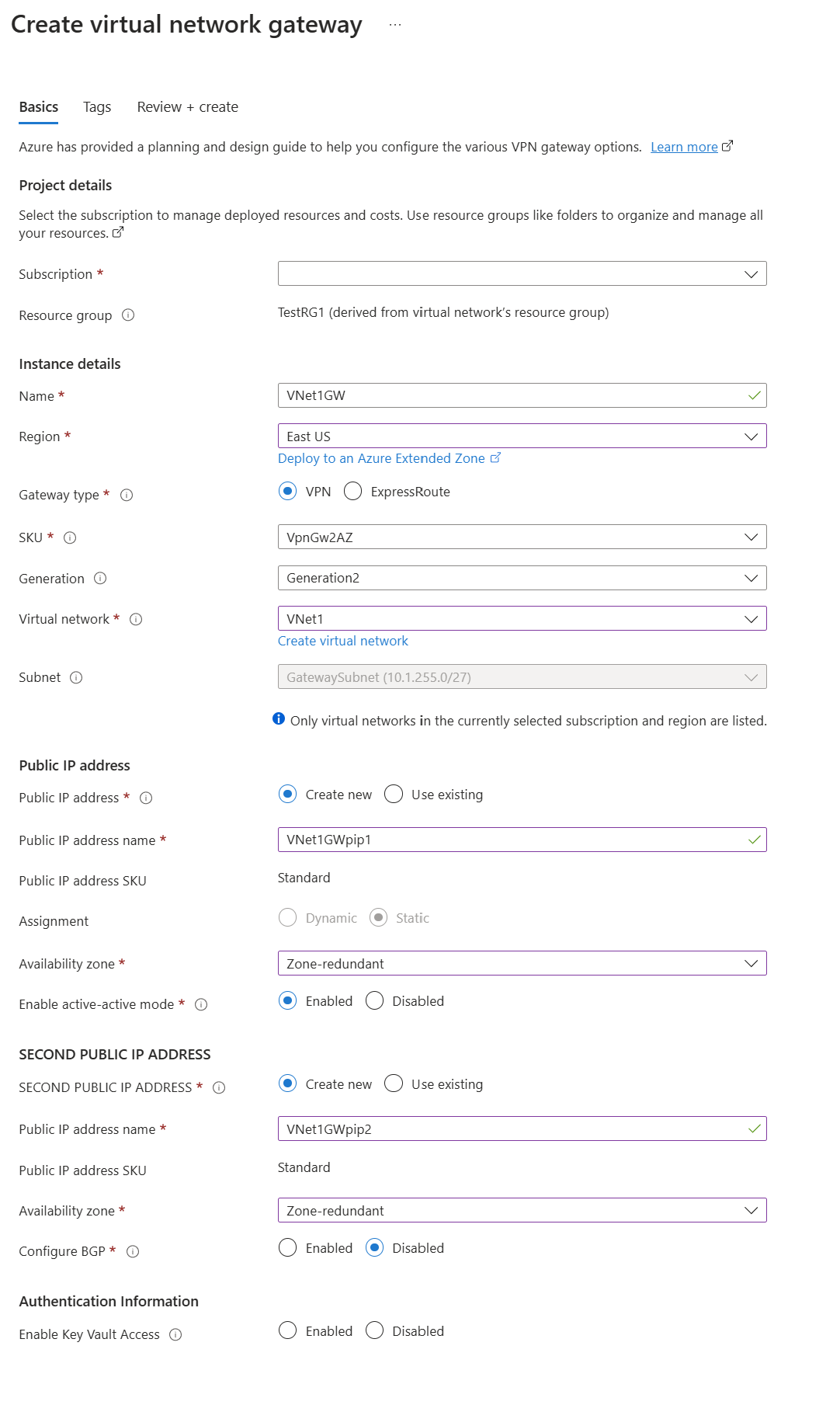Screen dimensions: 840x1412
Task: Click the Configure BGP info icon
Action: pos(133,1252)
